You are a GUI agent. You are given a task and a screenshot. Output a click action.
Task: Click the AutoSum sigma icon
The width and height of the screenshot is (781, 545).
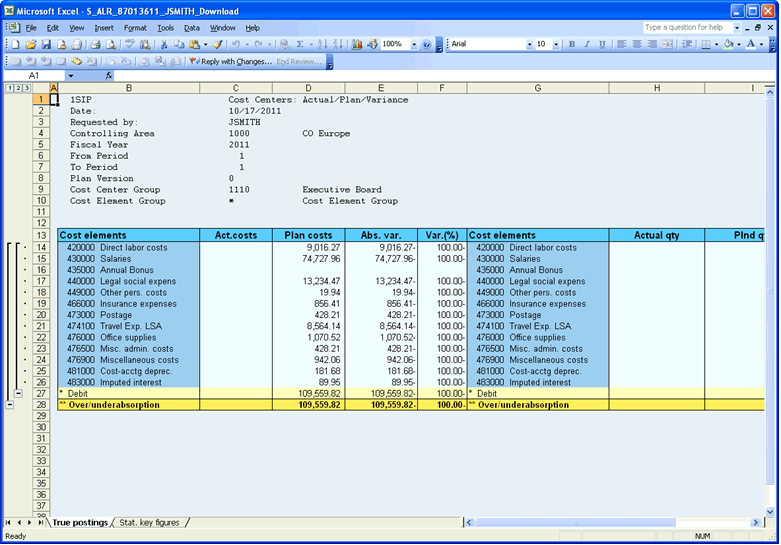[300, 45]
